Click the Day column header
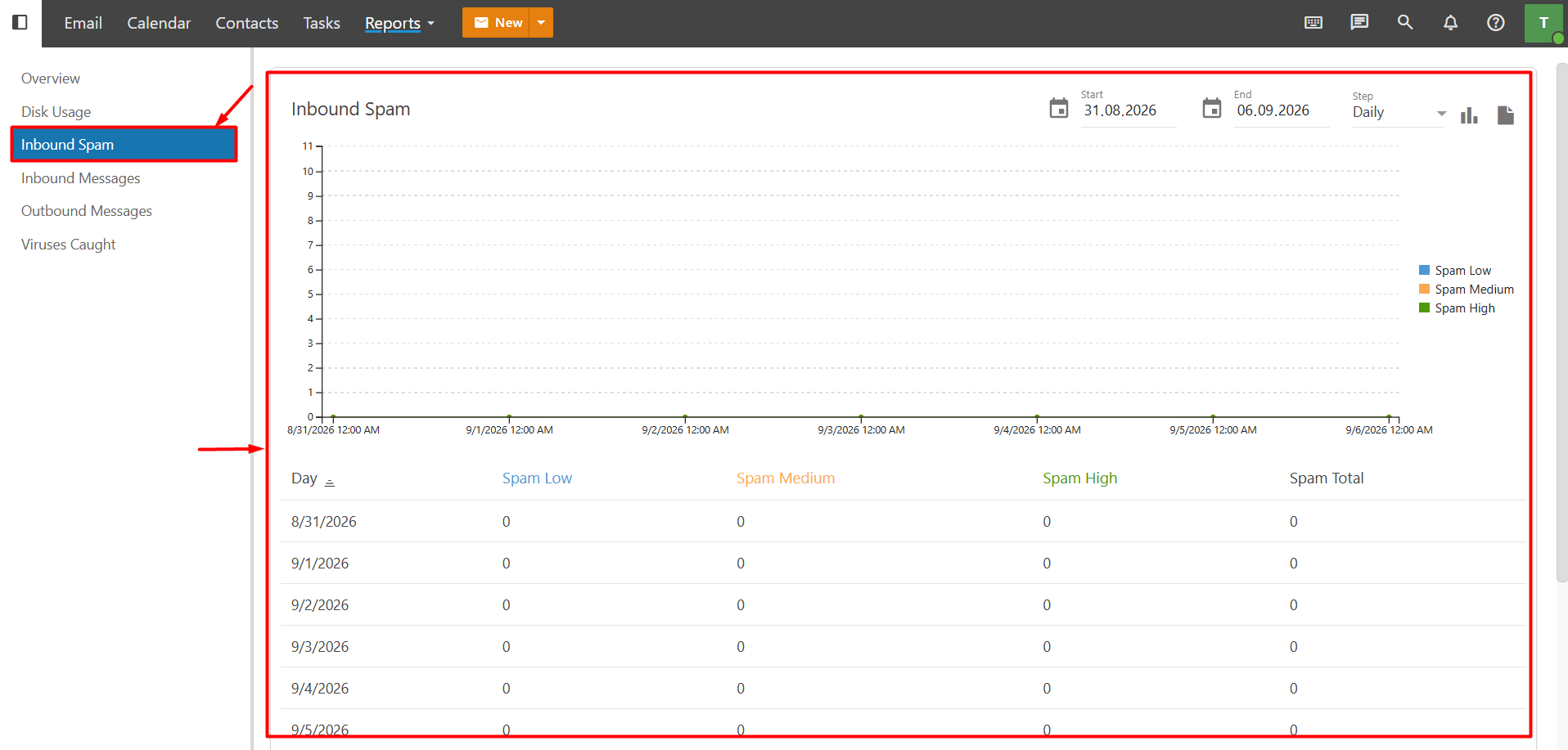1568x750 pixels. coord(304,478)
